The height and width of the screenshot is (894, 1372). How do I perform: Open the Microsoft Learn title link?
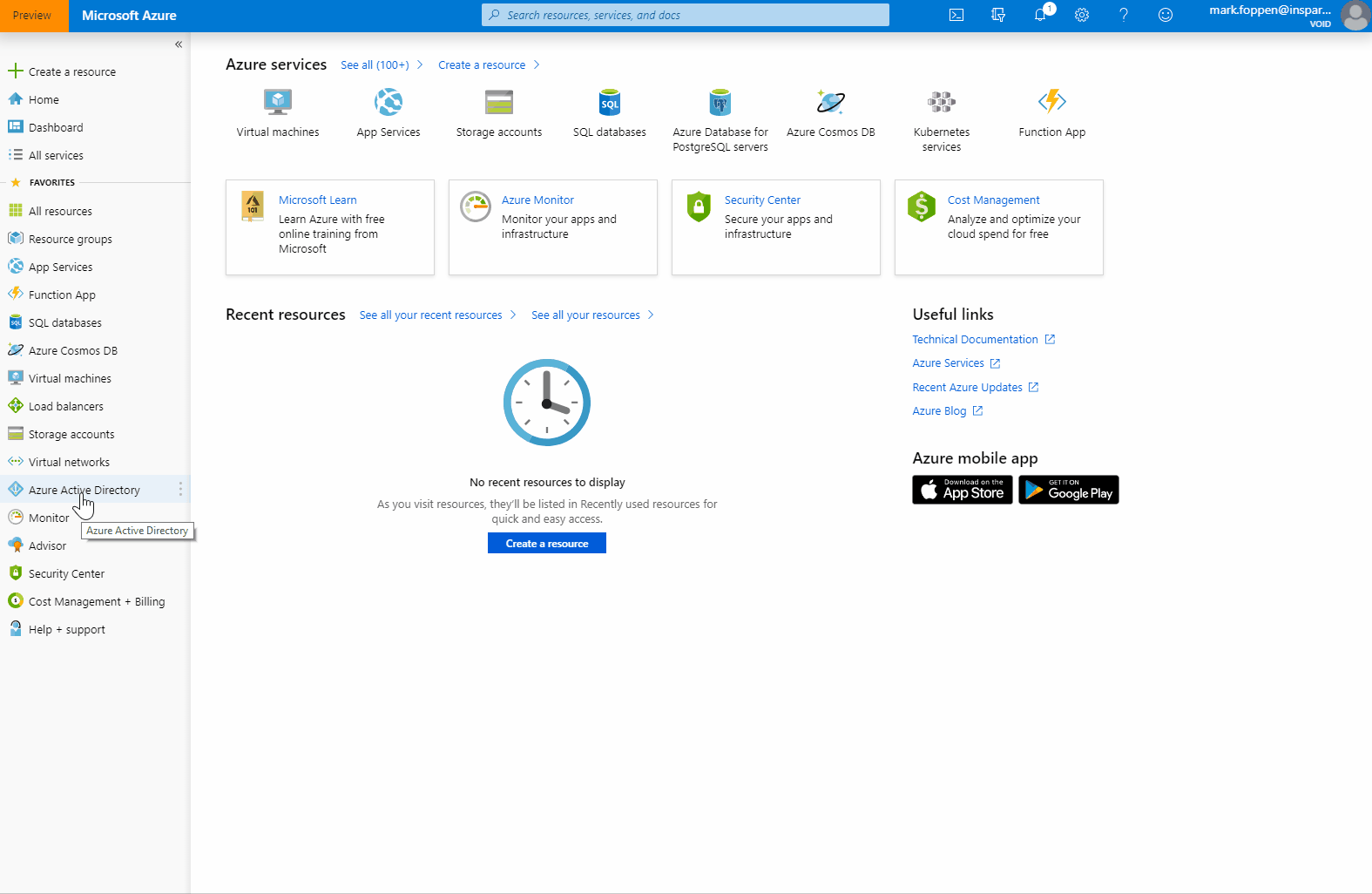(318, 200)
